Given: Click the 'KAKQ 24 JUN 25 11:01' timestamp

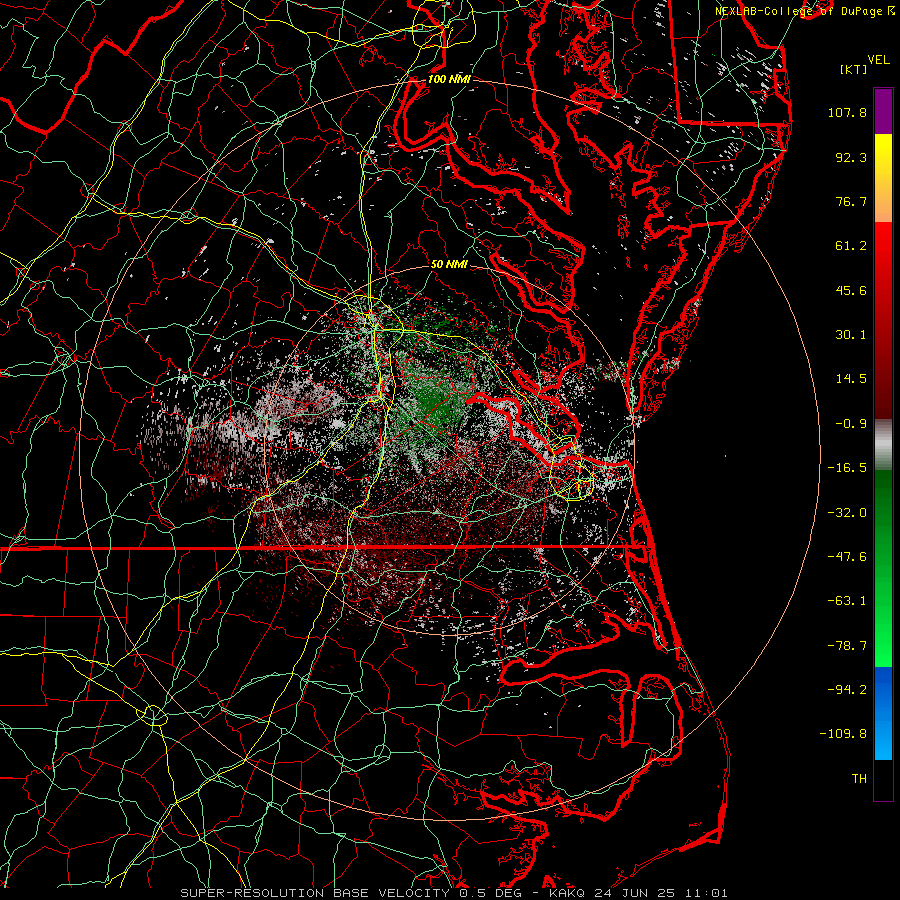Looking at the screenshot, I should [638, 893].
